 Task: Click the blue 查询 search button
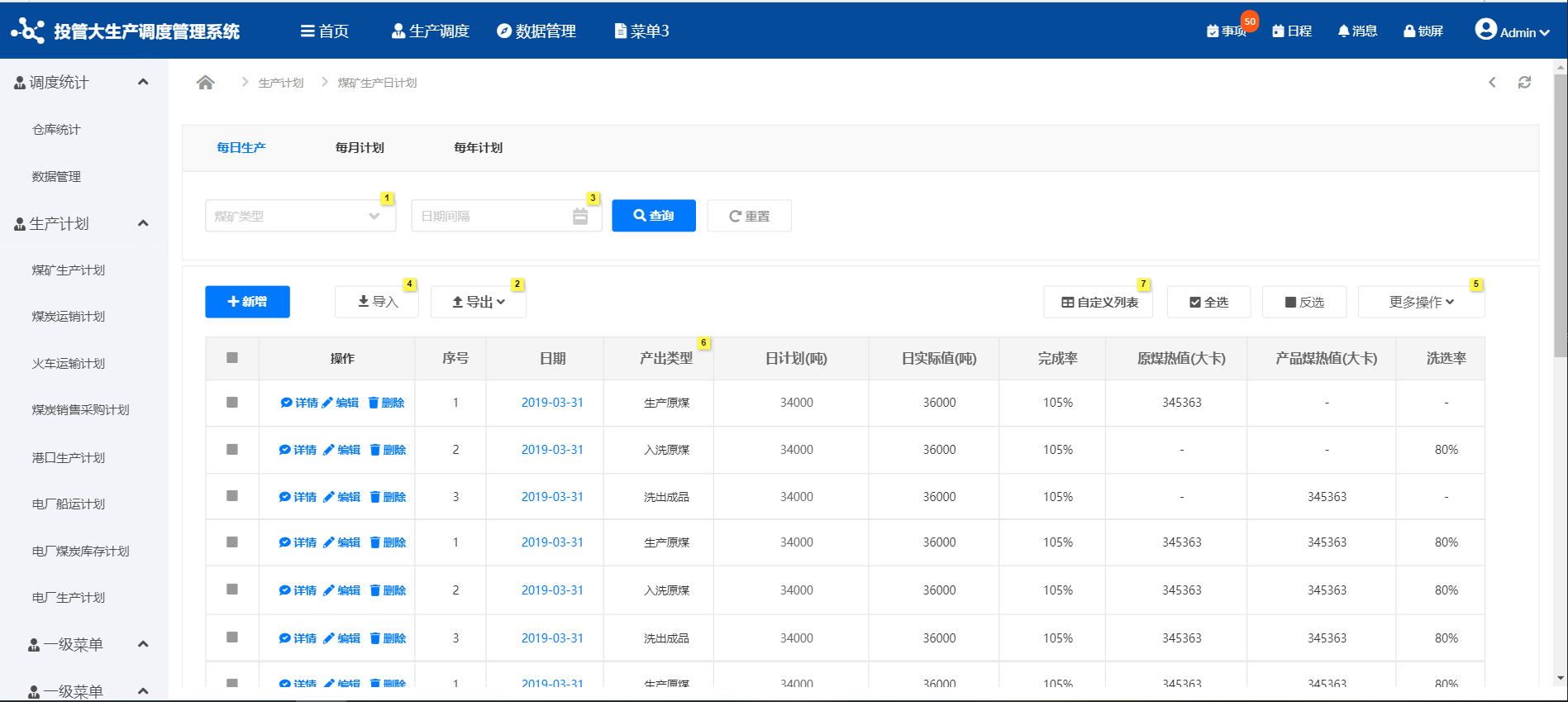click(x=654, y=216)
